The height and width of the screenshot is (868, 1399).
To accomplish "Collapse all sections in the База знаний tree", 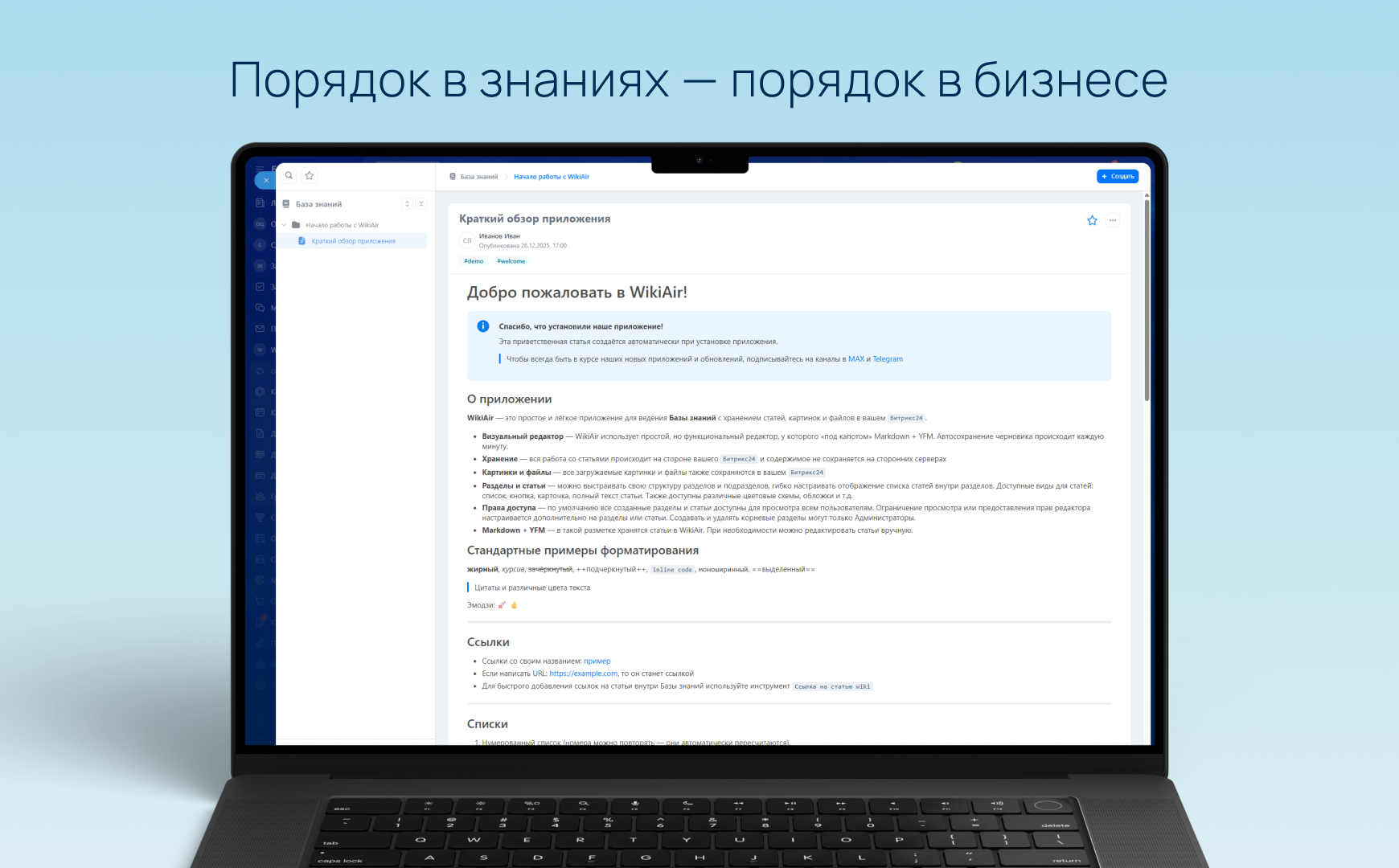I will (421, 204).
